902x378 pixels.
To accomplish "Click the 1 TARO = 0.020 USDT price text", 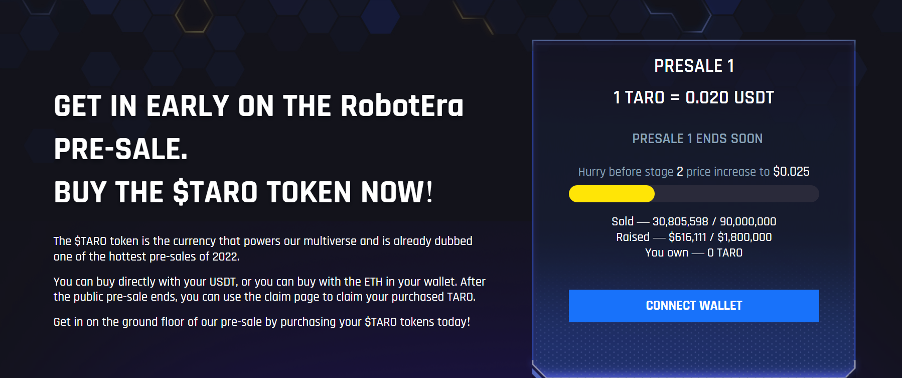I will click(x=694, y=98).
